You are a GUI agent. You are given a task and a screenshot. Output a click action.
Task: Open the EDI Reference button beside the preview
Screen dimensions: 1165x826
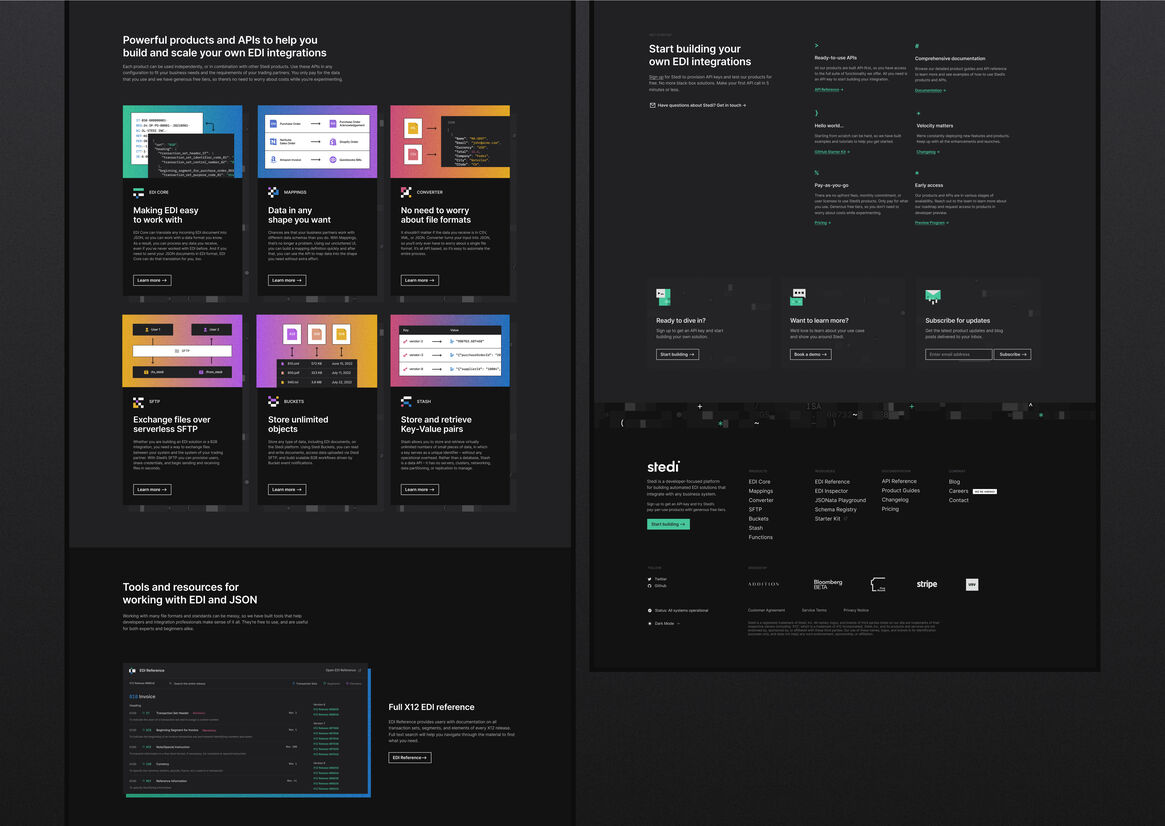pyautogui.click(x=409, y=758)
